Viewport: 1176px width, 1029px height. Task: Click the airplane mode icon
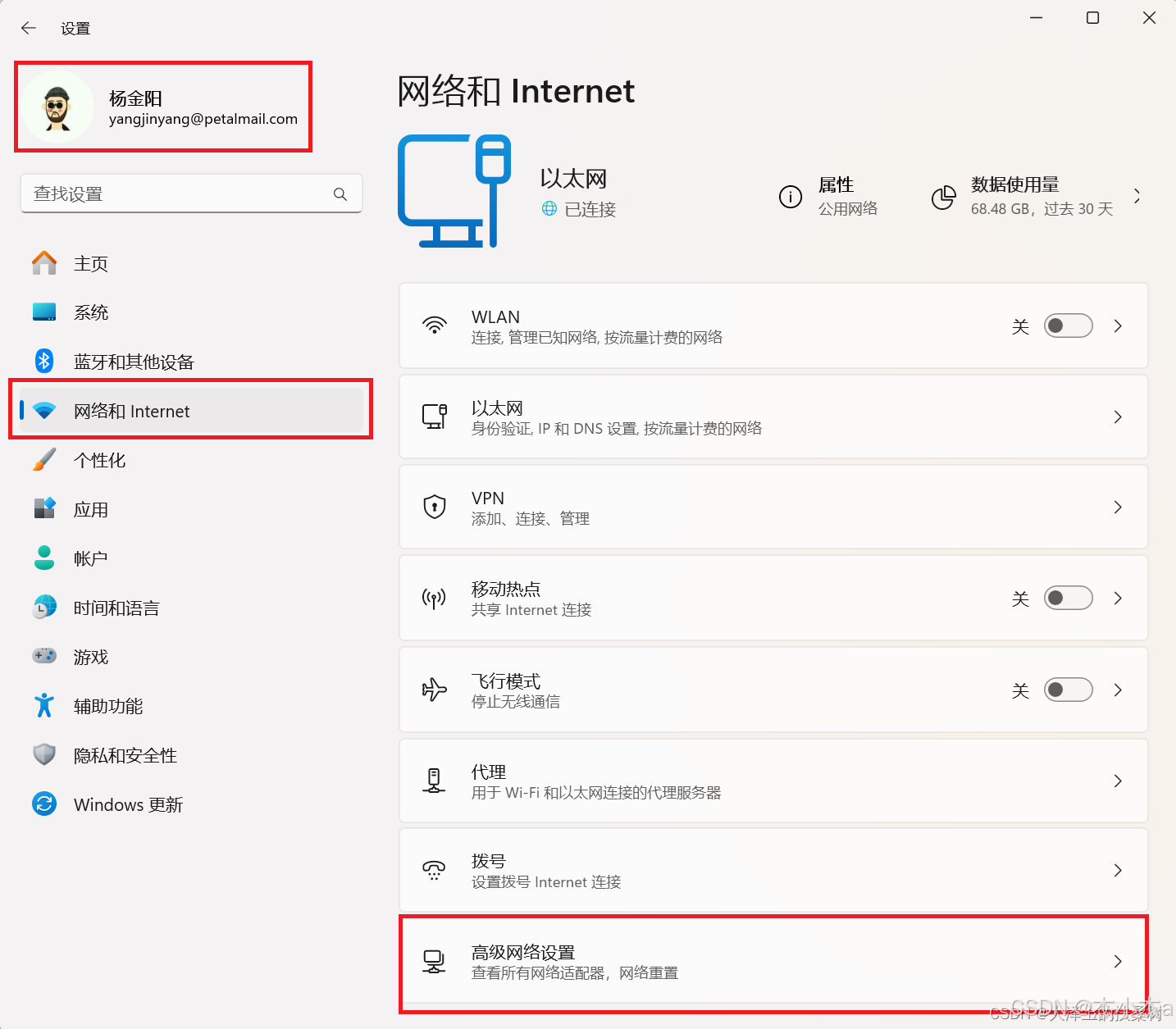(435, 690)
